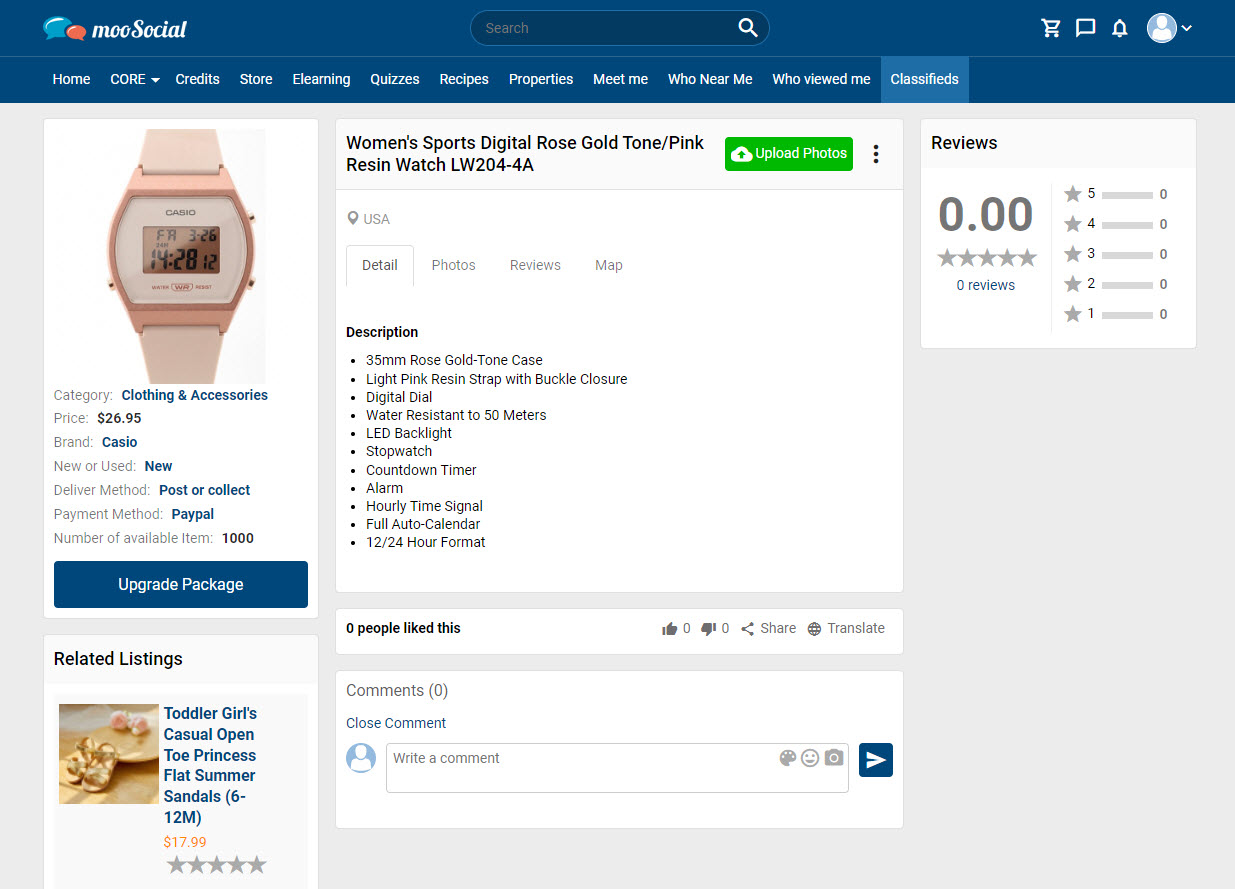The width and height of the screenshot is (1235, 889).
Task: Click the USA location text
Action: pos(377,219)
